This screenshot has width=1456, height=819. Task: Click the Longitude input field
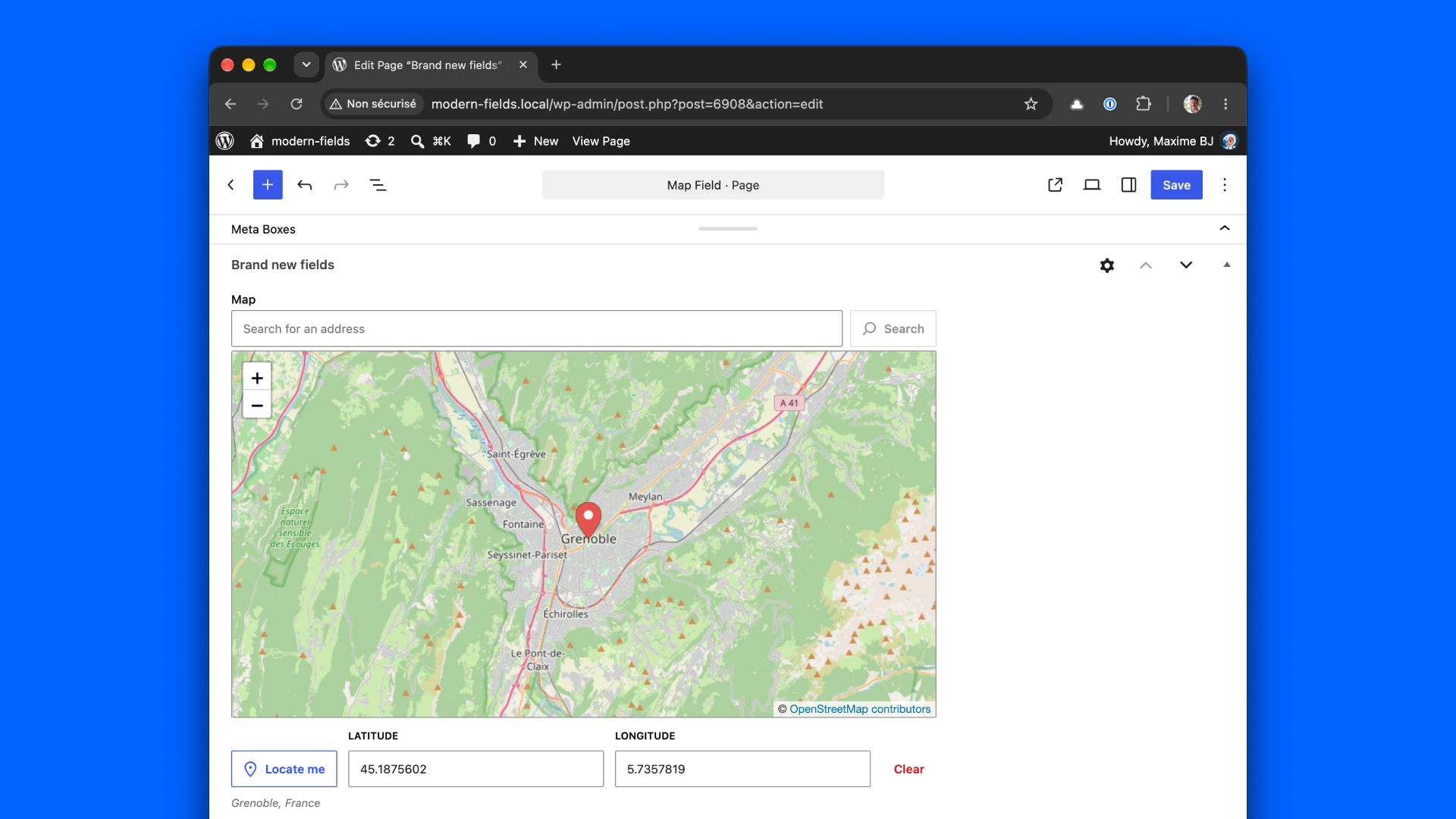pos(742,769)
